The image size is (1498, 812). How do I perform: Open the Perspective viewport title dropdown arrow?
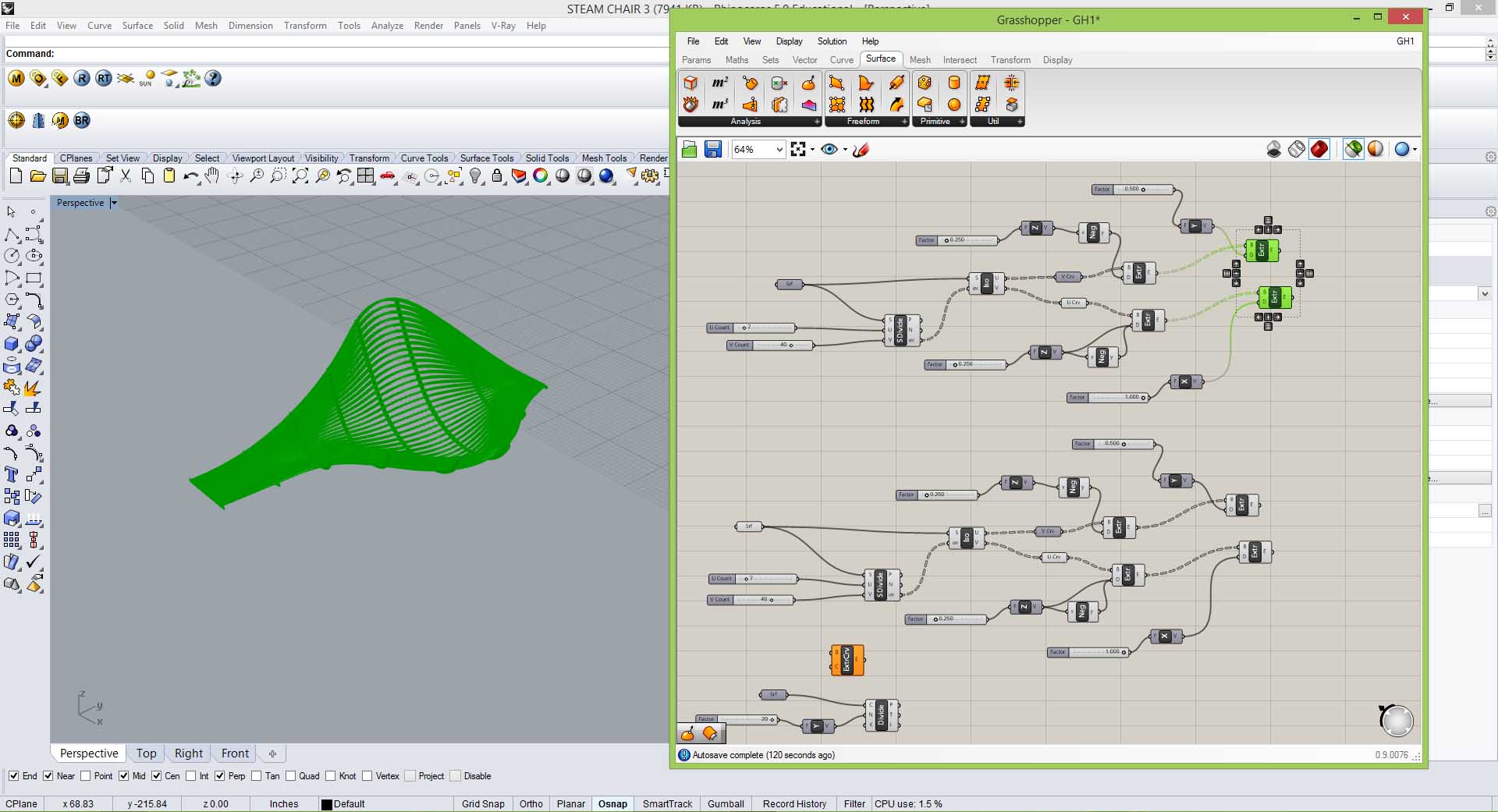point(114,203)
